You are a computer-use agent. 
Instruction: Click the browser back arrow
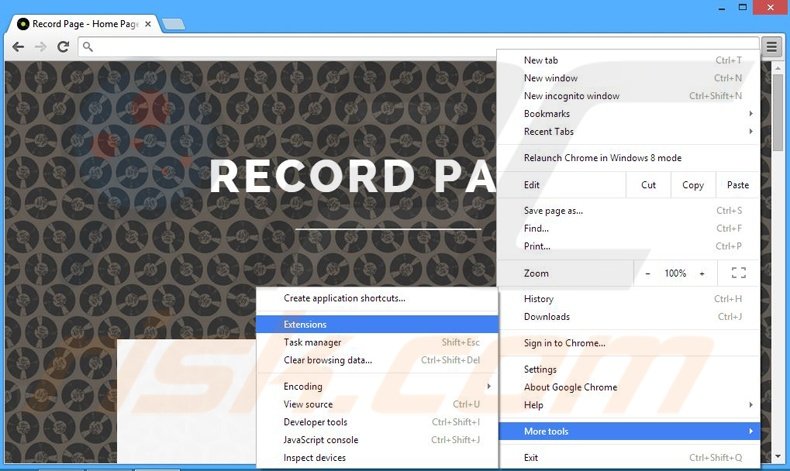(x=18, y=47)
